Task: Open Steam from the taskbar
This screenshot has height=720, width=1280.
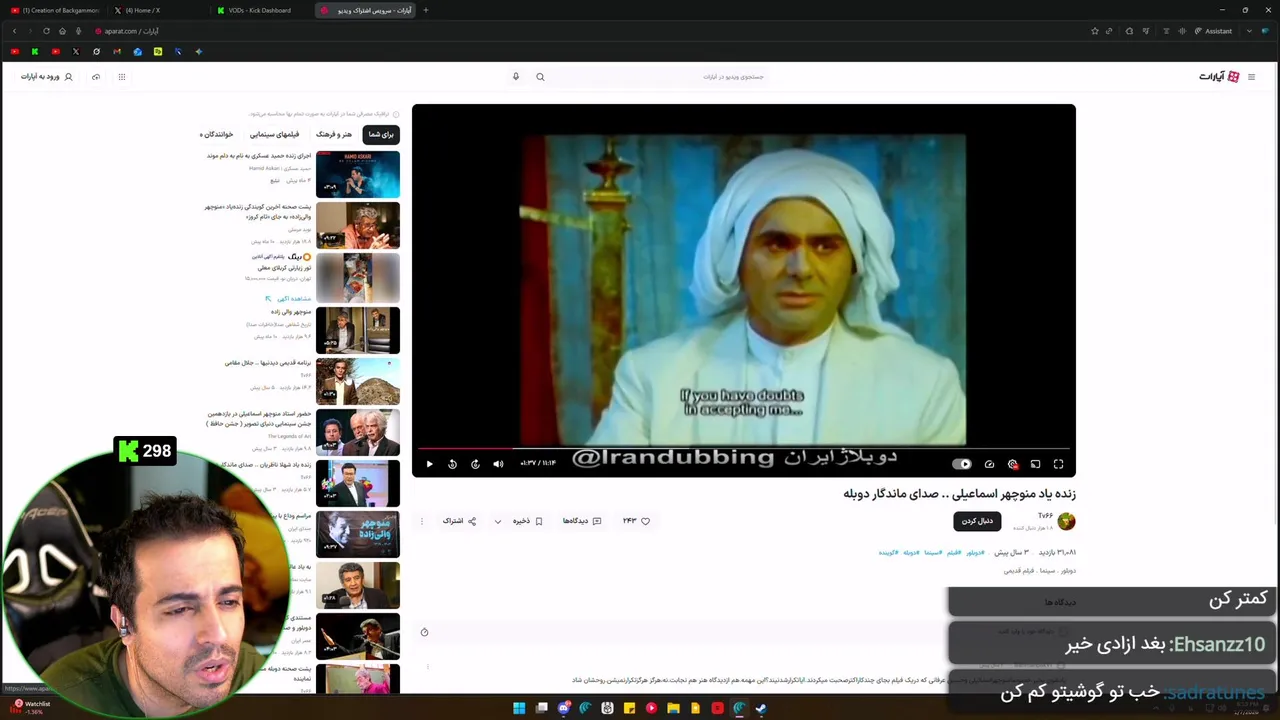Action: coord(761,708)
